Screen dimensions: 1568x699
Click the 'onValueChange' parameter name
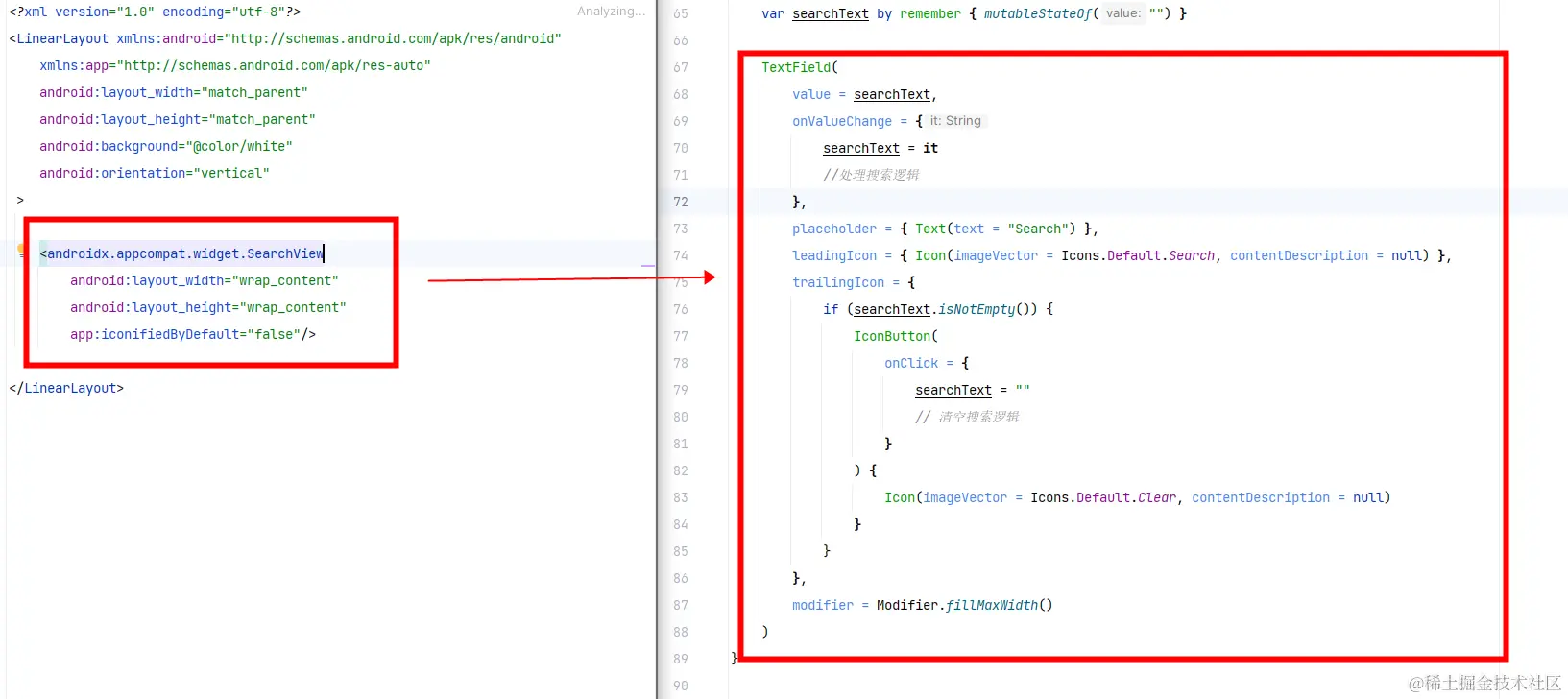[x=842, y=121]
